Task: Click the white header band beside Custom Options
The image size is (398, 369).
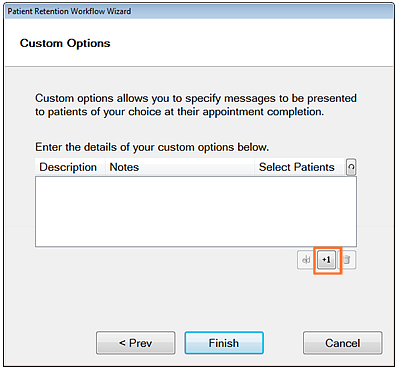Action: pos(250,43)
